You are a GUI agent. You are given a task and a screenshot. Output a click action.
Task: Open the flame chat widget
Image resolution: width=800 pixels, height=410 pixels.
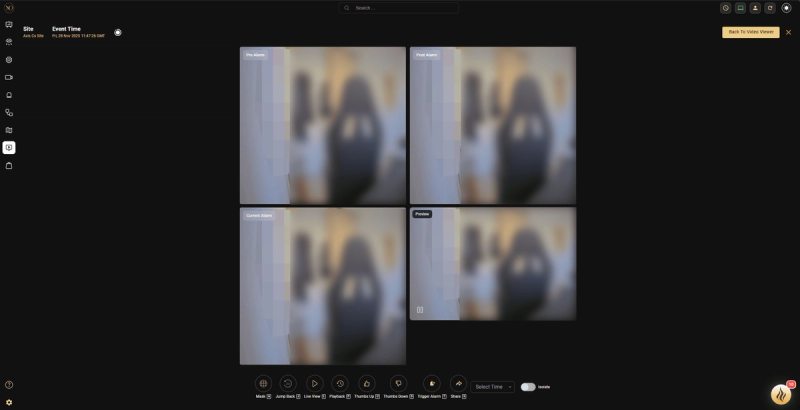(x=781, y=394)
